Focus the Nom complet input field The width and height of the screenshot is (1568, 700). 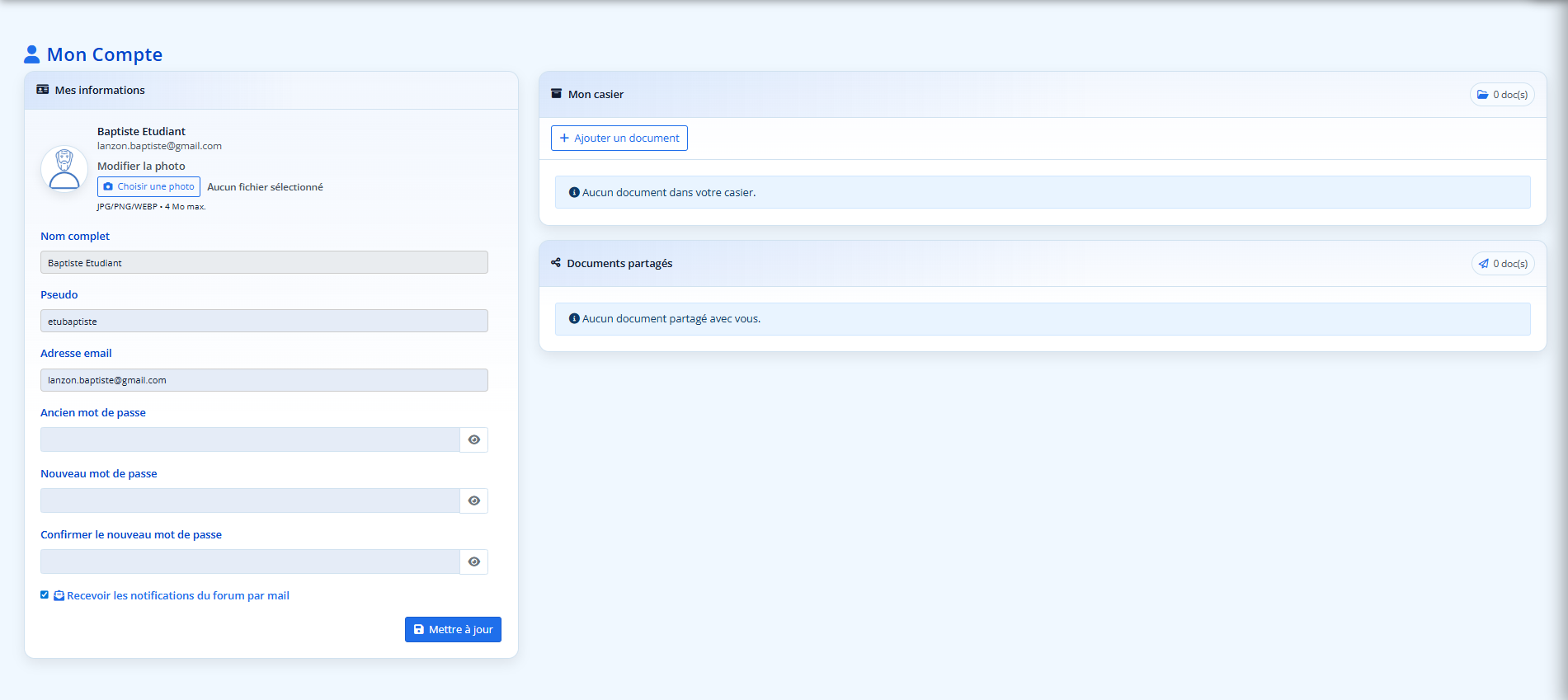(x=264, y=262)
